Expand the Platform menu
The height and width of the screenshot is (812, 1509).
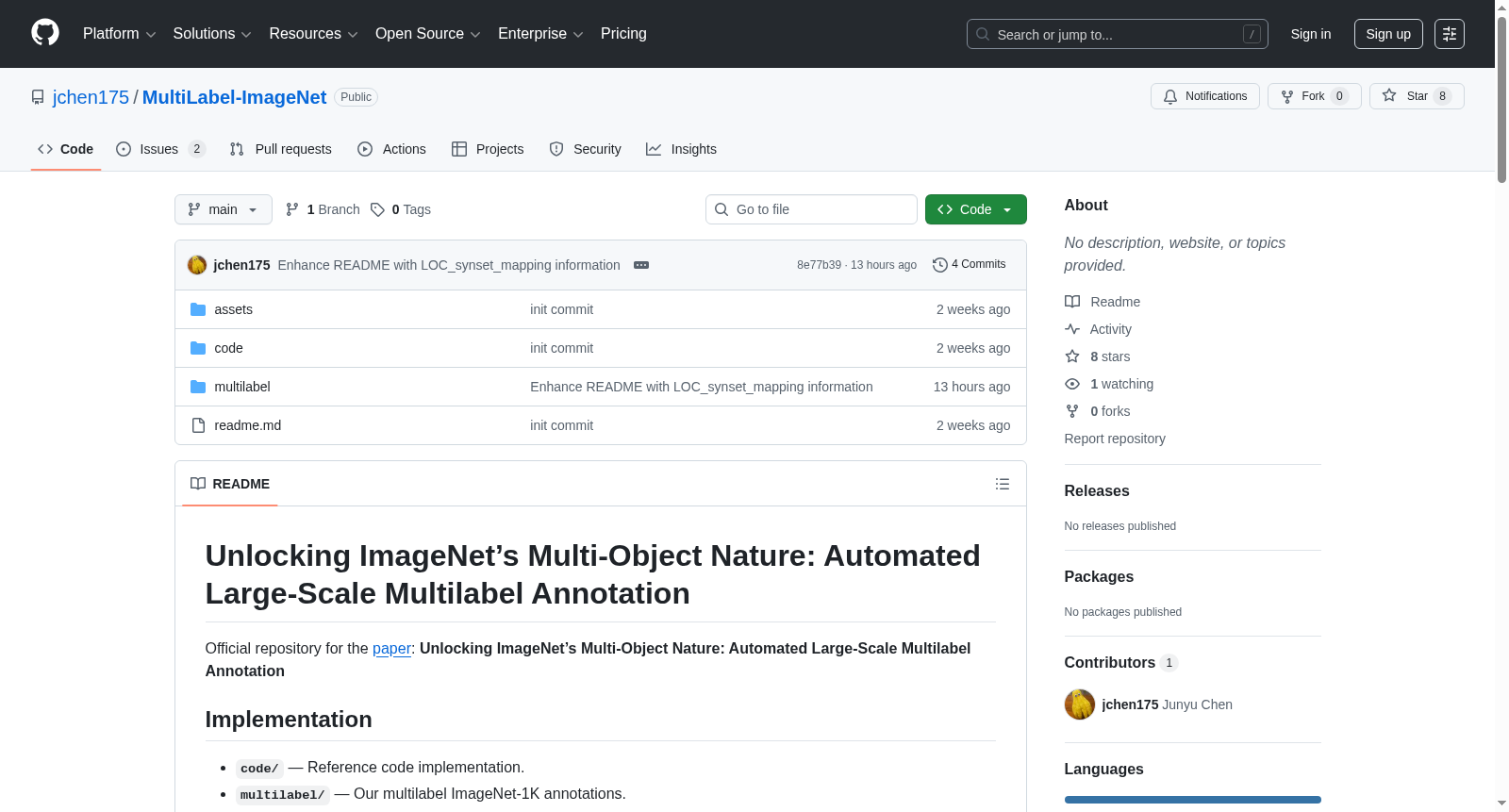coord(119,34)
